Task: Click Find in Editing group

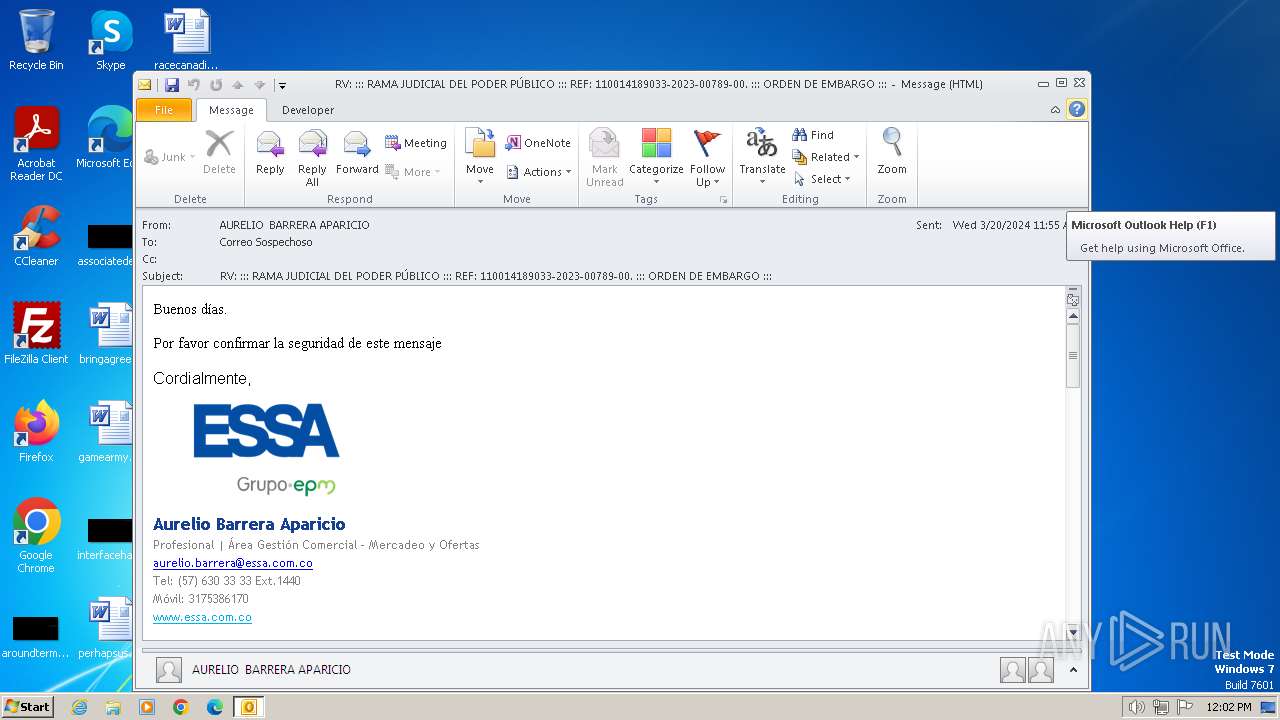Action: 813,135
